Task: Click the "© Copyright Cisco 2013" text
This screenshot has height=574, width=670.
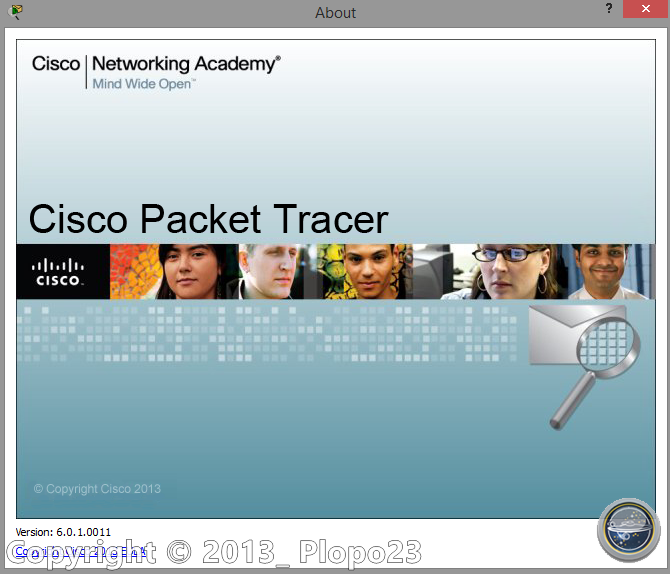Action: click(97, 489)
